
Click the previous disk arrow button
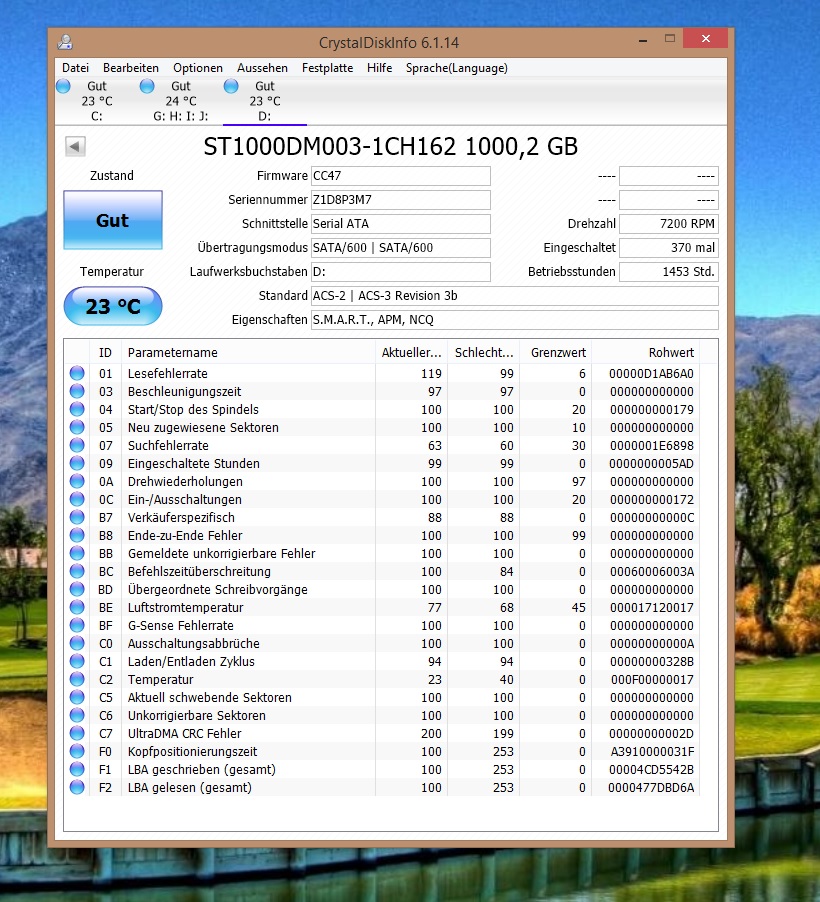coord(75,146)
